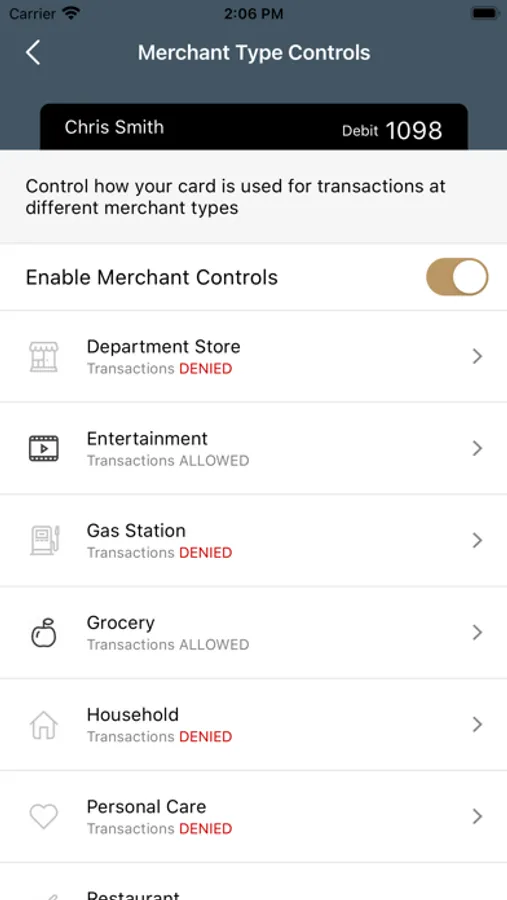This screenshot has height=900, width=507.
Task: Tap the battery icon in status bar
Action: 485,13
